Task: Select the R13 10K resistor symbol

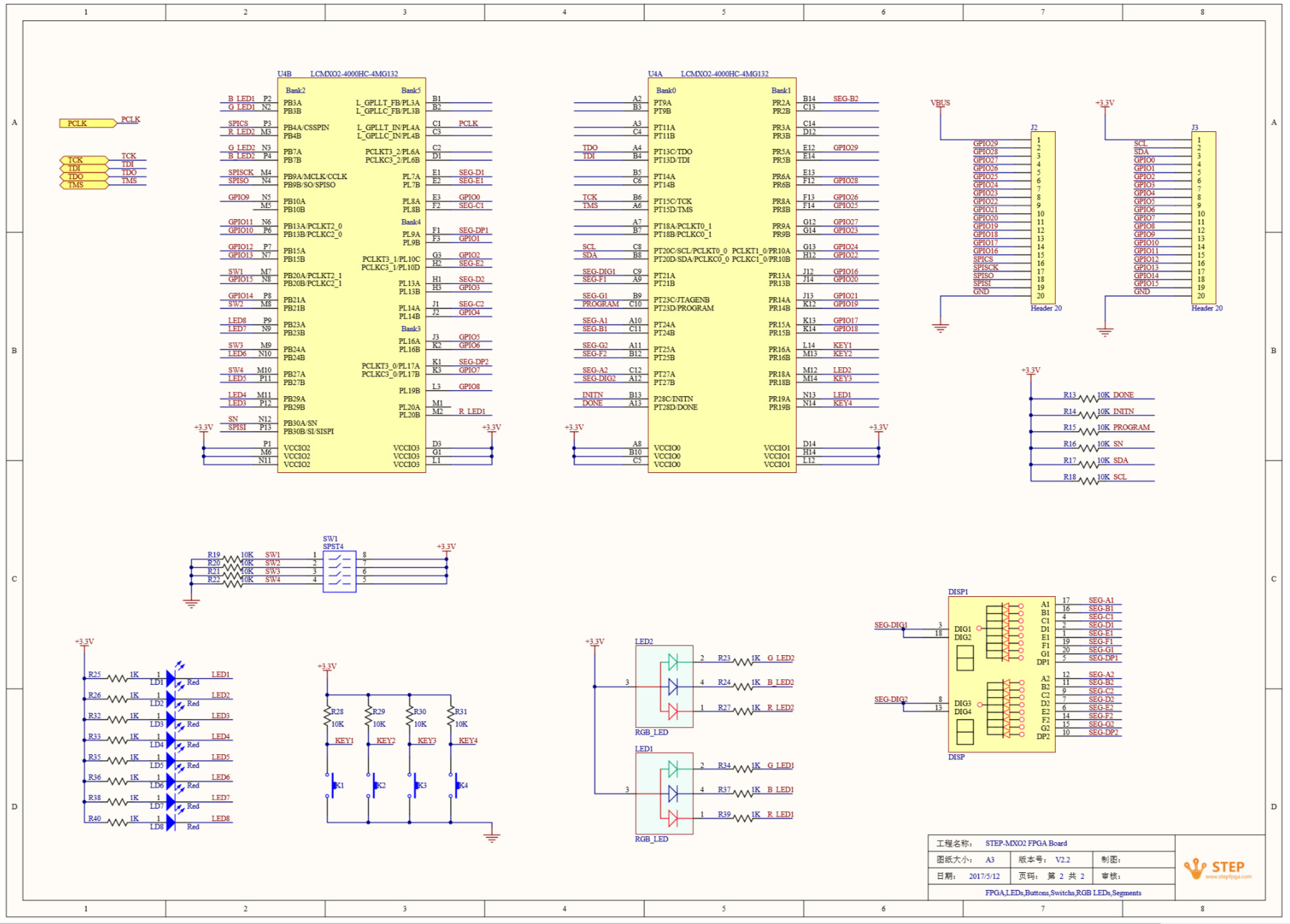Action: click(1088, 398)
